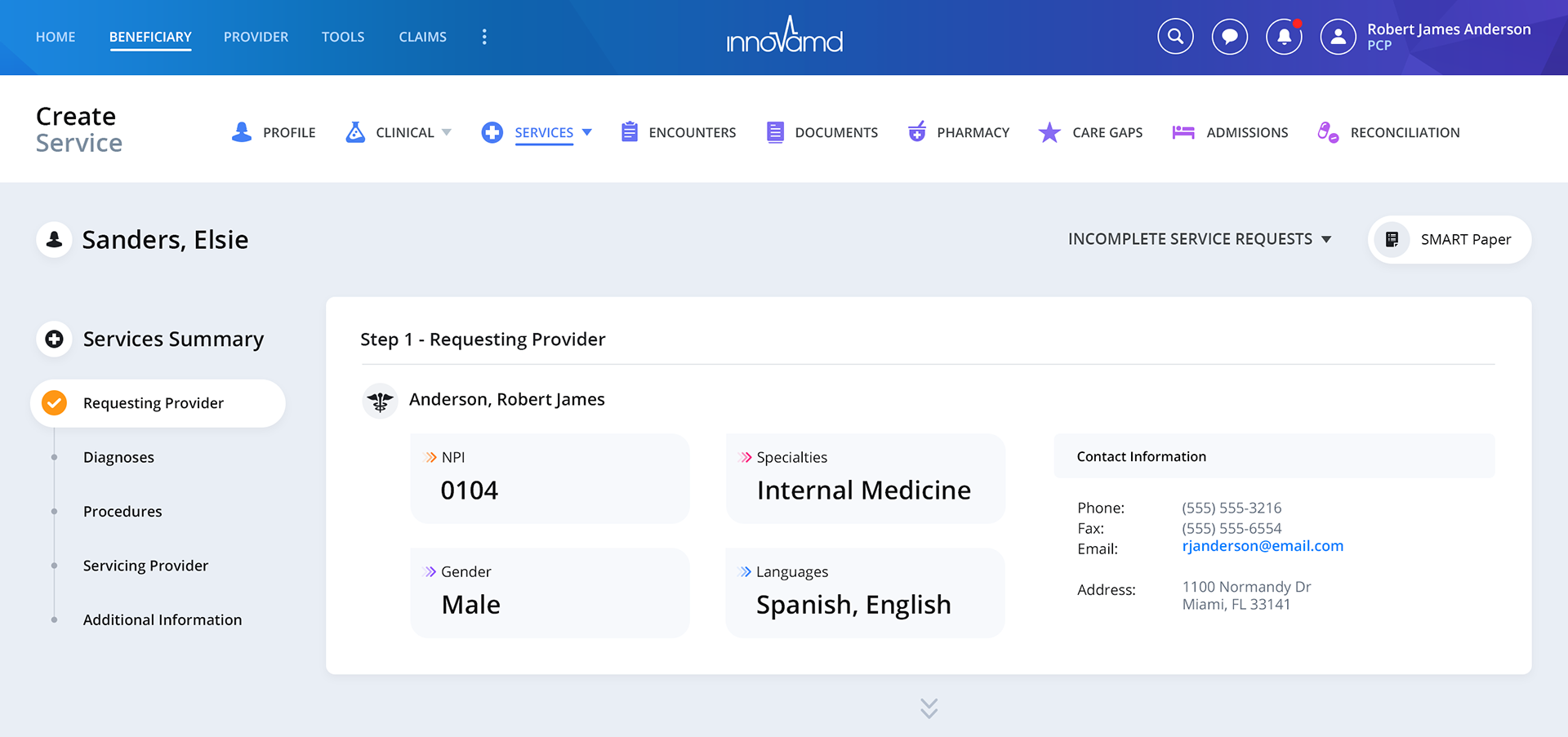This screenshot has width=1568, height=737.
Task: Open Incomplete Service Requests dropdown
Action: (x=1200, y=239)
